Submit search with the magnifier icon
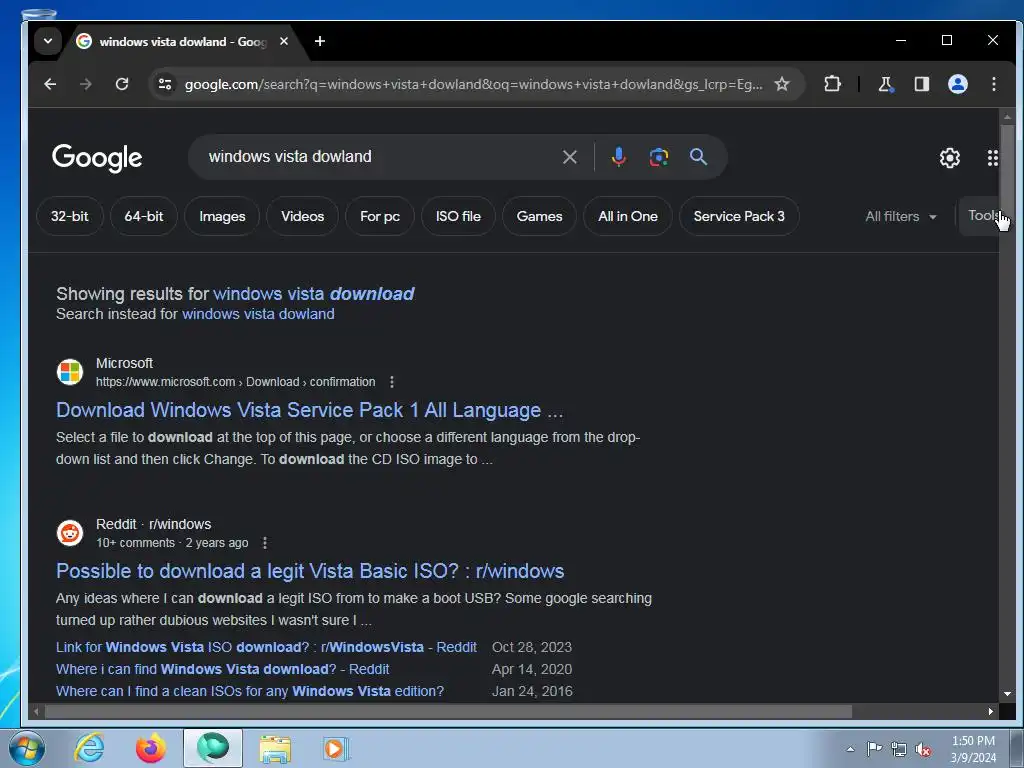Screen dimensions: 1024x768 point(698,157)
